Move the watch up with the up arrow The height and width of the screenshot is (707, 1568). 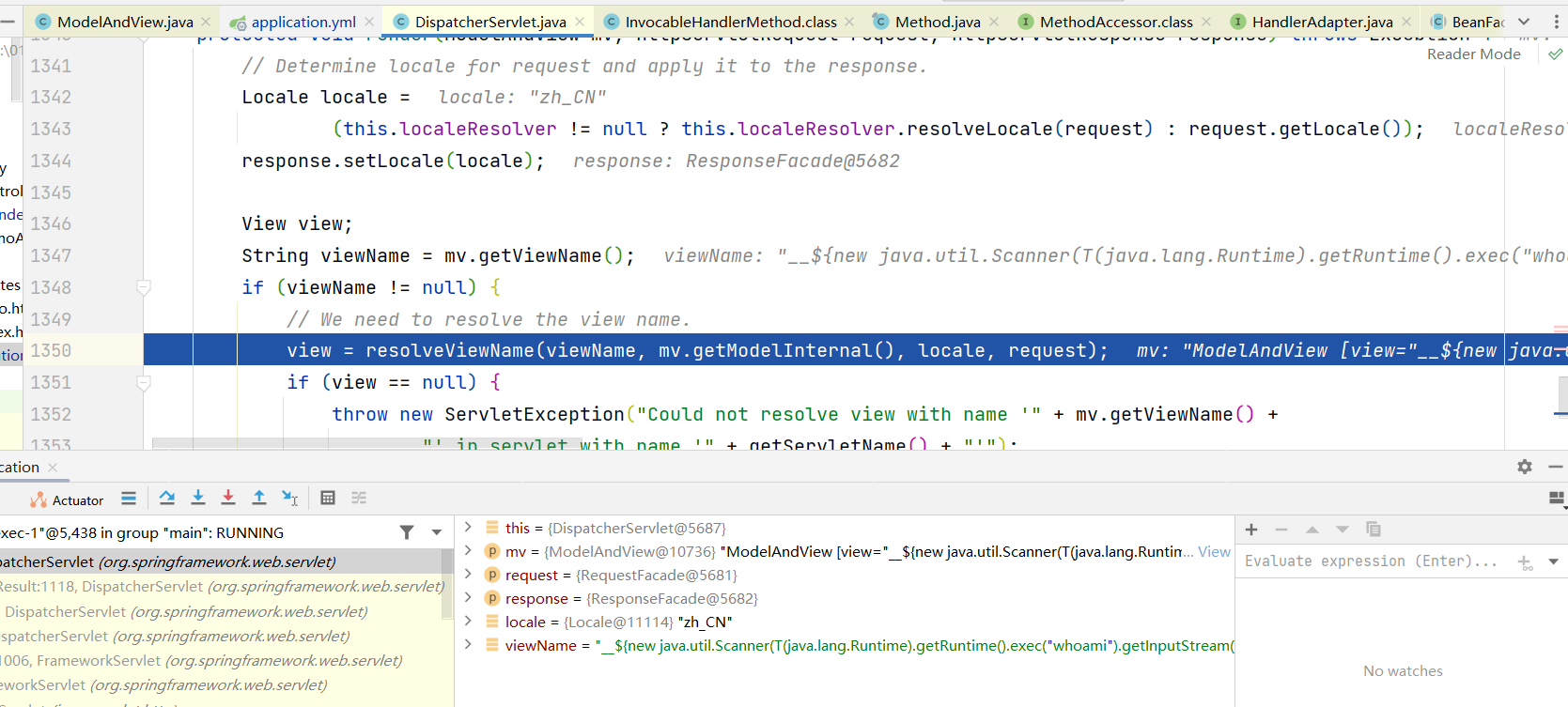tap(1312, 530)
